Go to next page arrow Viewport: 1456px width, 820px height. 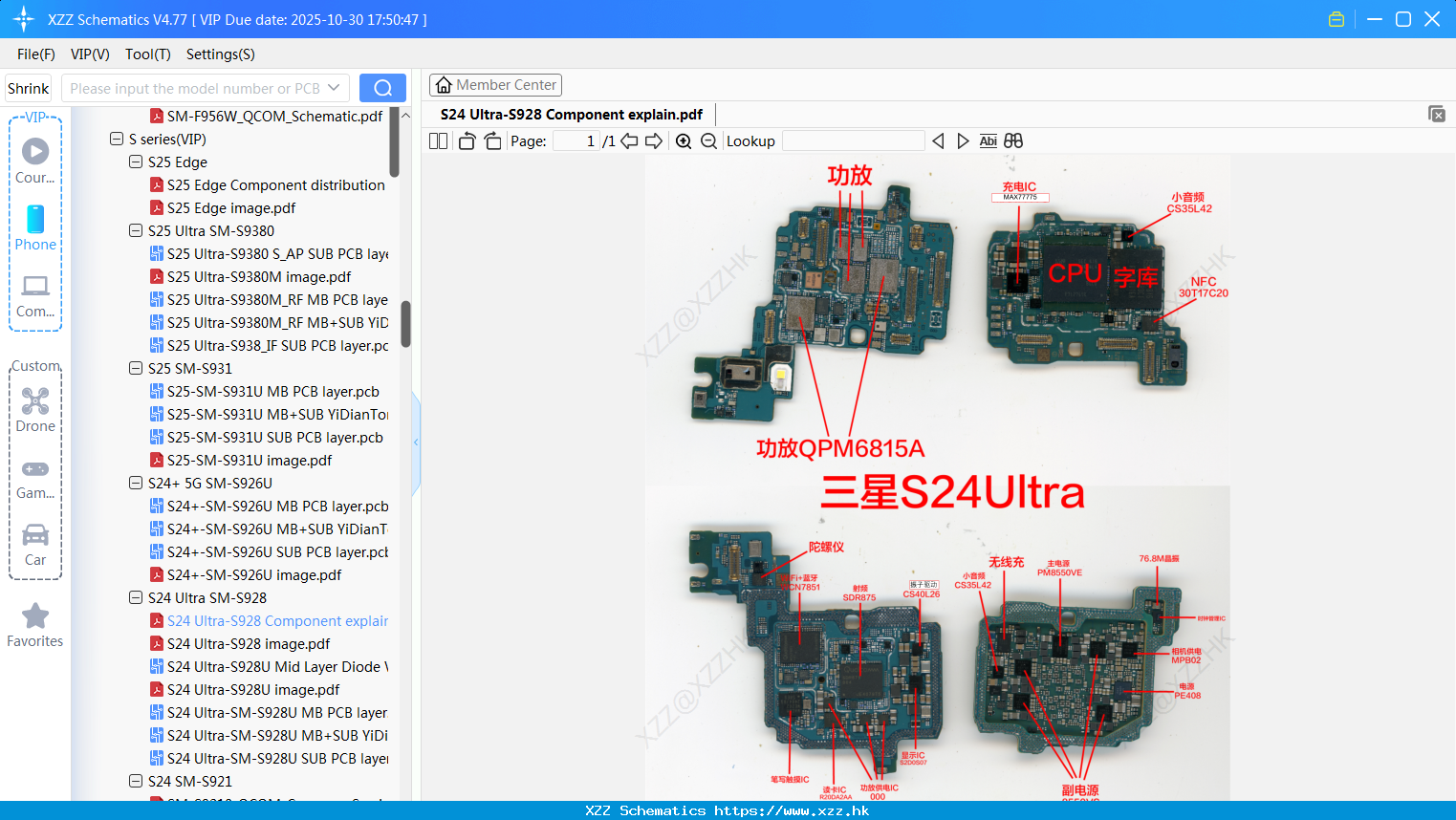coord(654,141)
